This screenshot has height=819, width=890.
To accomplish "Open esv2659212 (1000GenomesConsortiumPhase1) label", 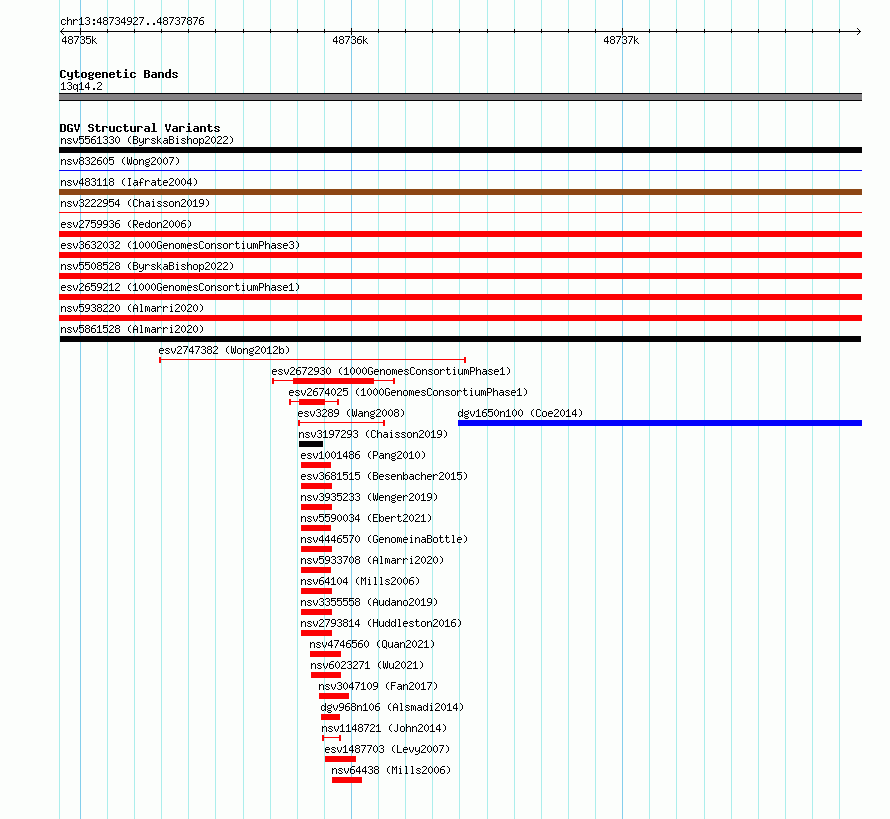I will tap(180, 287).
